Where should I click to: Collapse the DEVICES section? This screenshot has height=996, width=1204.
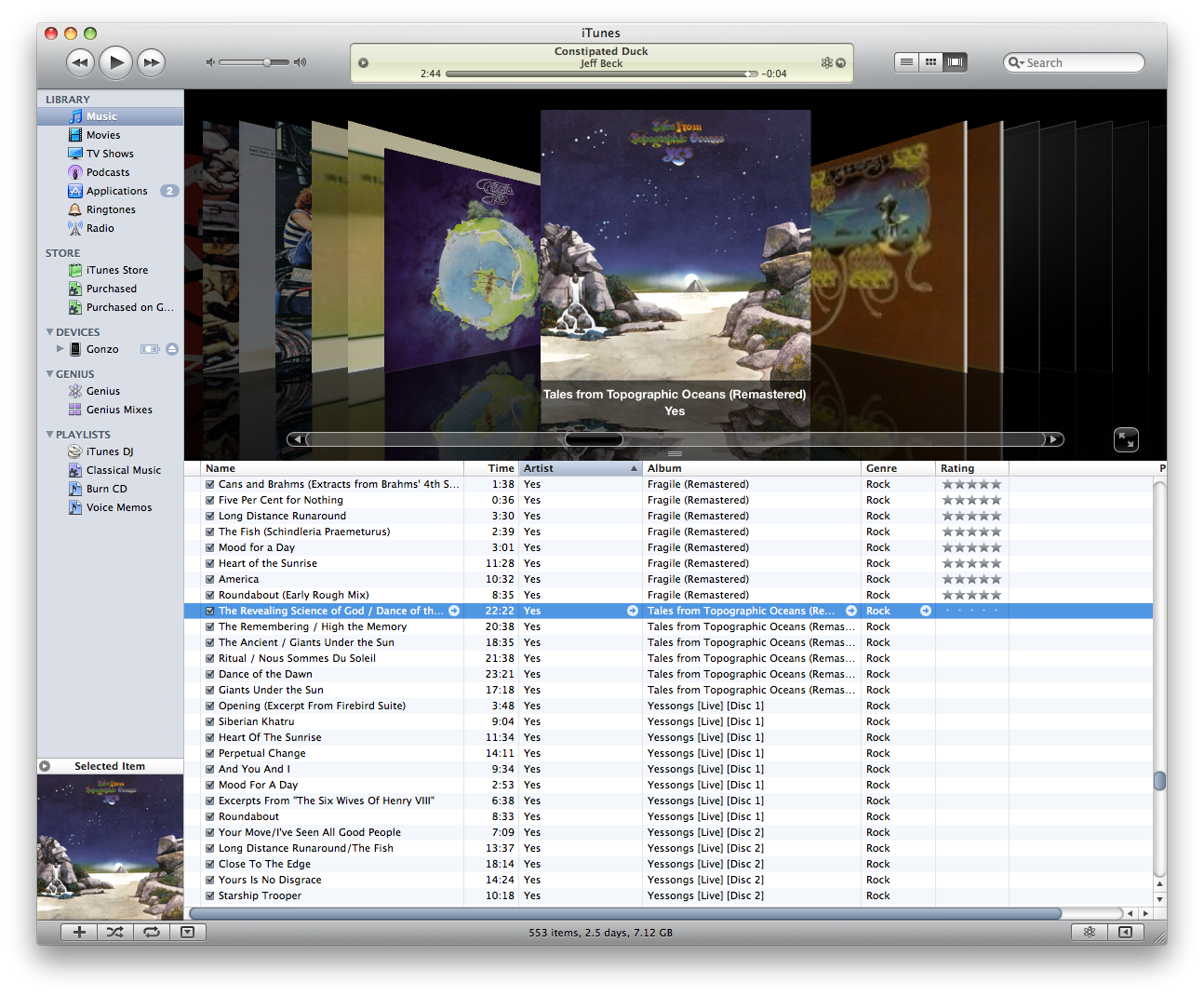click(x=49, y=332)
